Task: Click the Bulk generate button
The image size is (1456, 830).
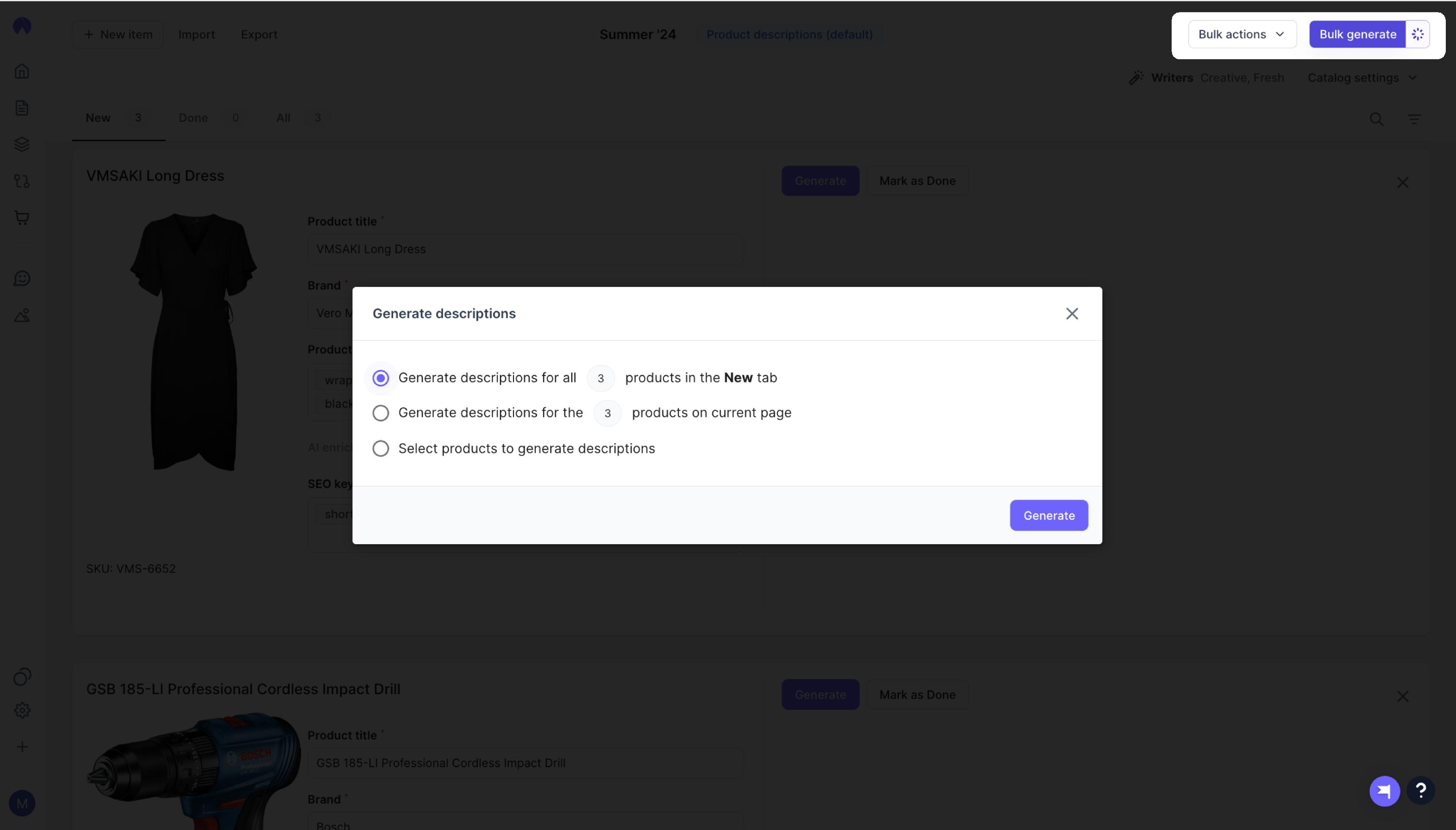Action: coord(1357,34)
